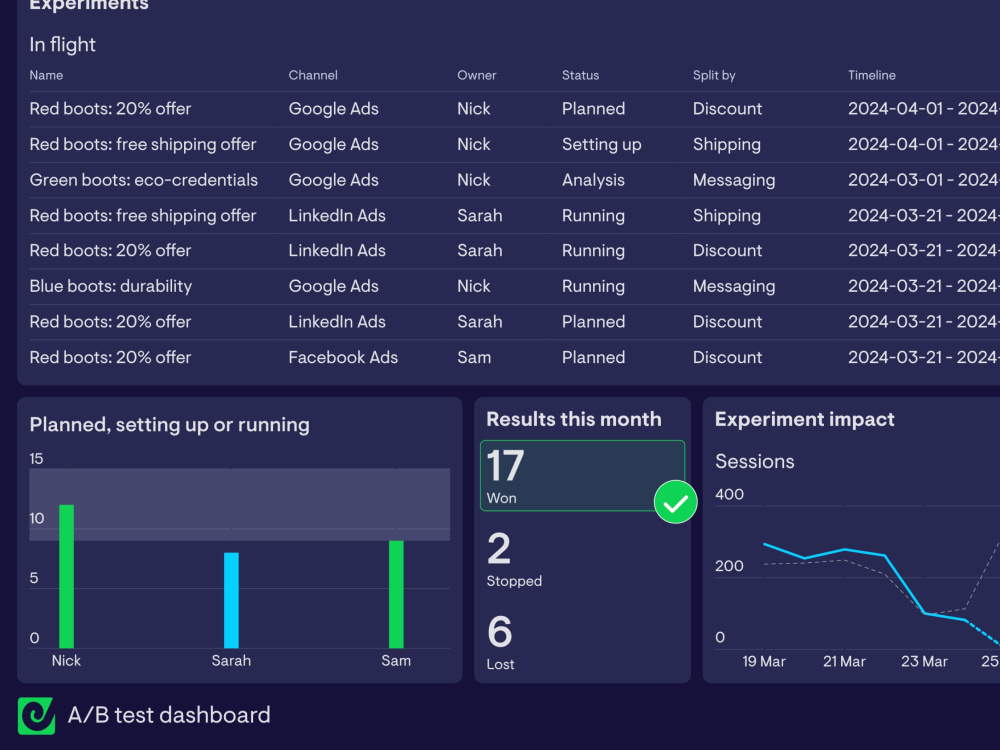Open Blue boots: durability experiment
The width and height of the screenshot is (1000, 750).
coord(110,286)
